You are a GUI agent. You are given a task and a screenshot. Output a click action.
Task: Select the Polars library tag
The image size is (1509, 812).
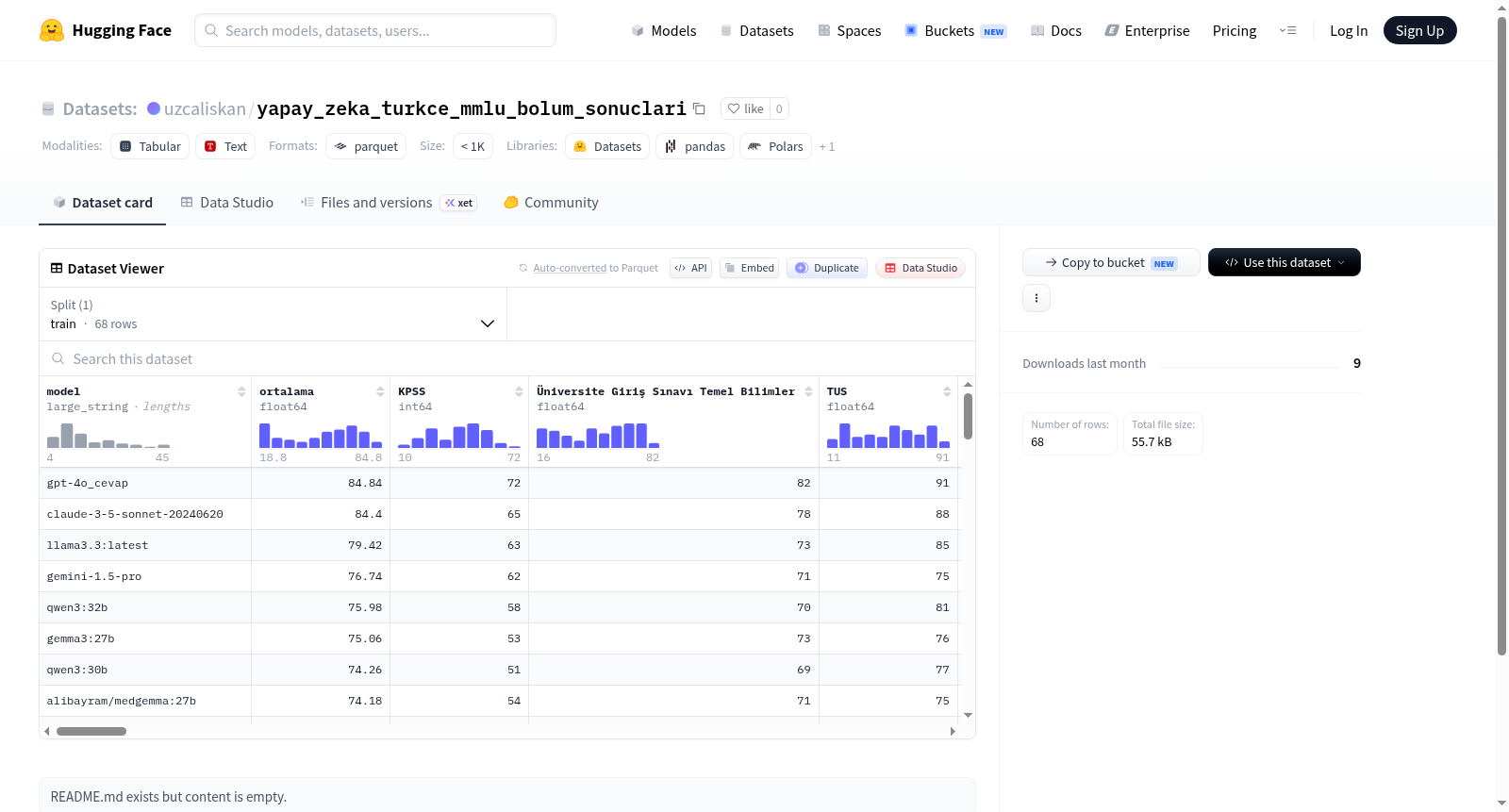point(775,146)
